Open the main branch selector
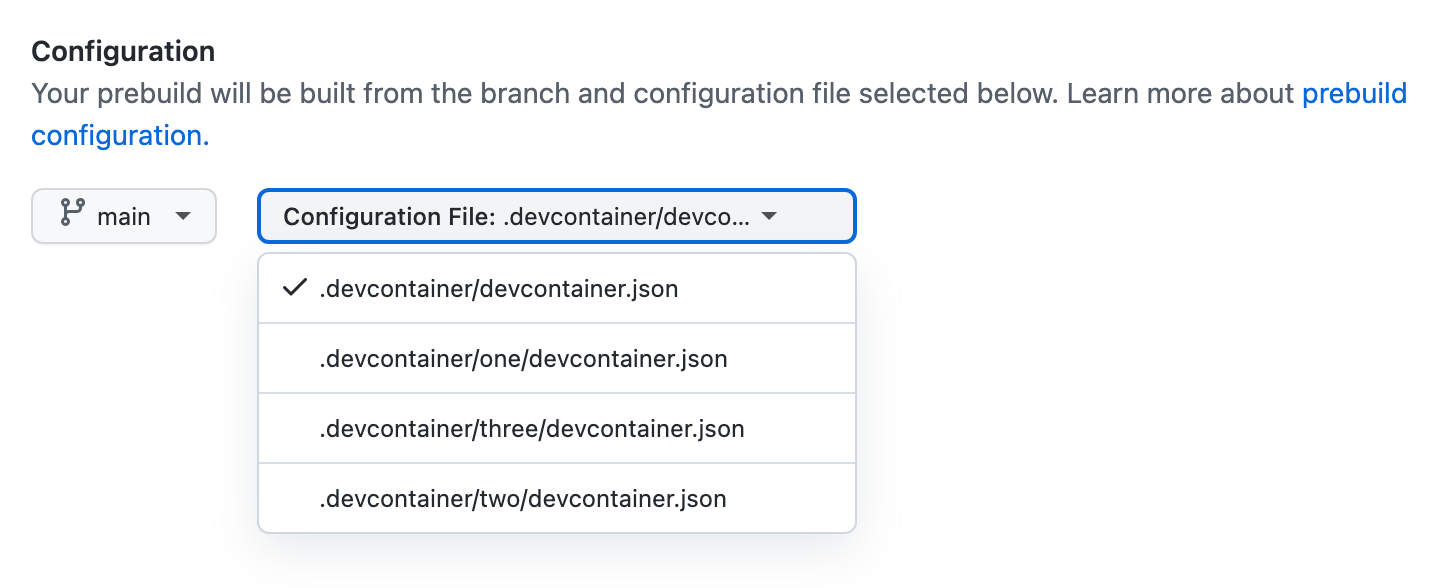Viewport: 1444px width, 588px height. pyautogui.click(x=123, y=216)
